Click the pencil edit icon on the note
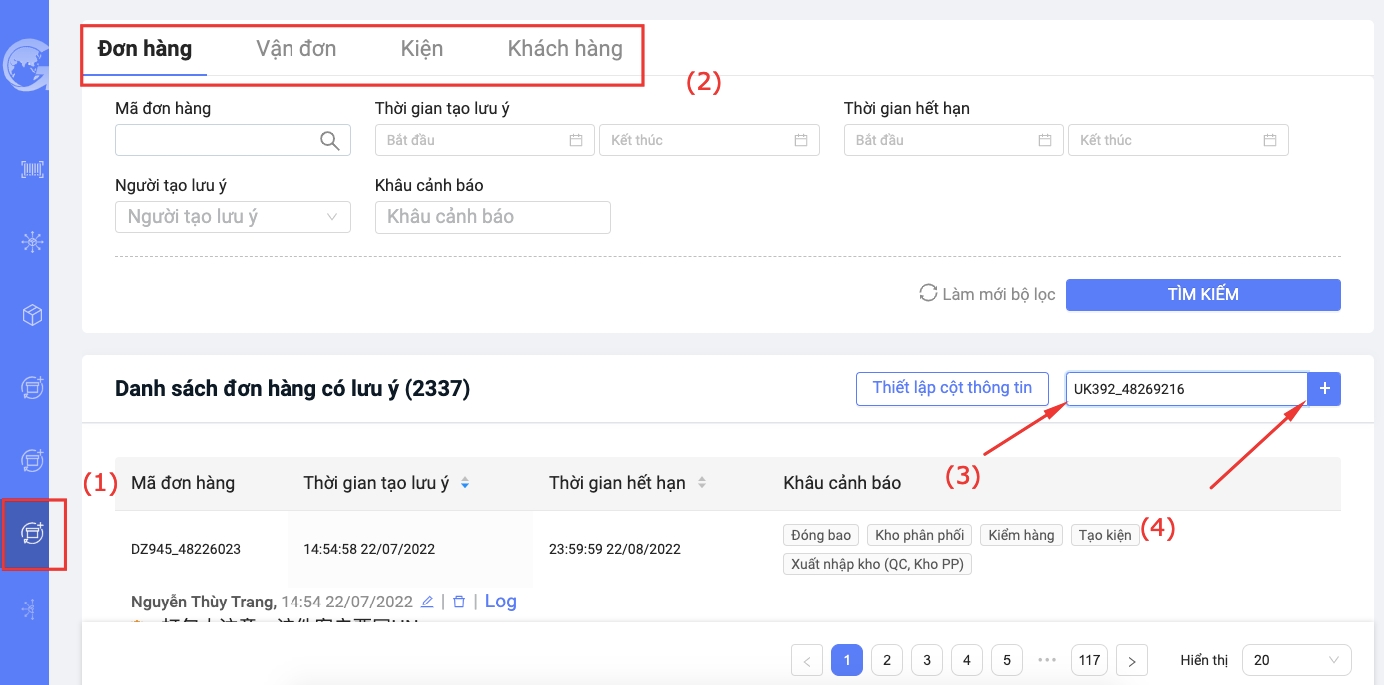 pos(427,602)
